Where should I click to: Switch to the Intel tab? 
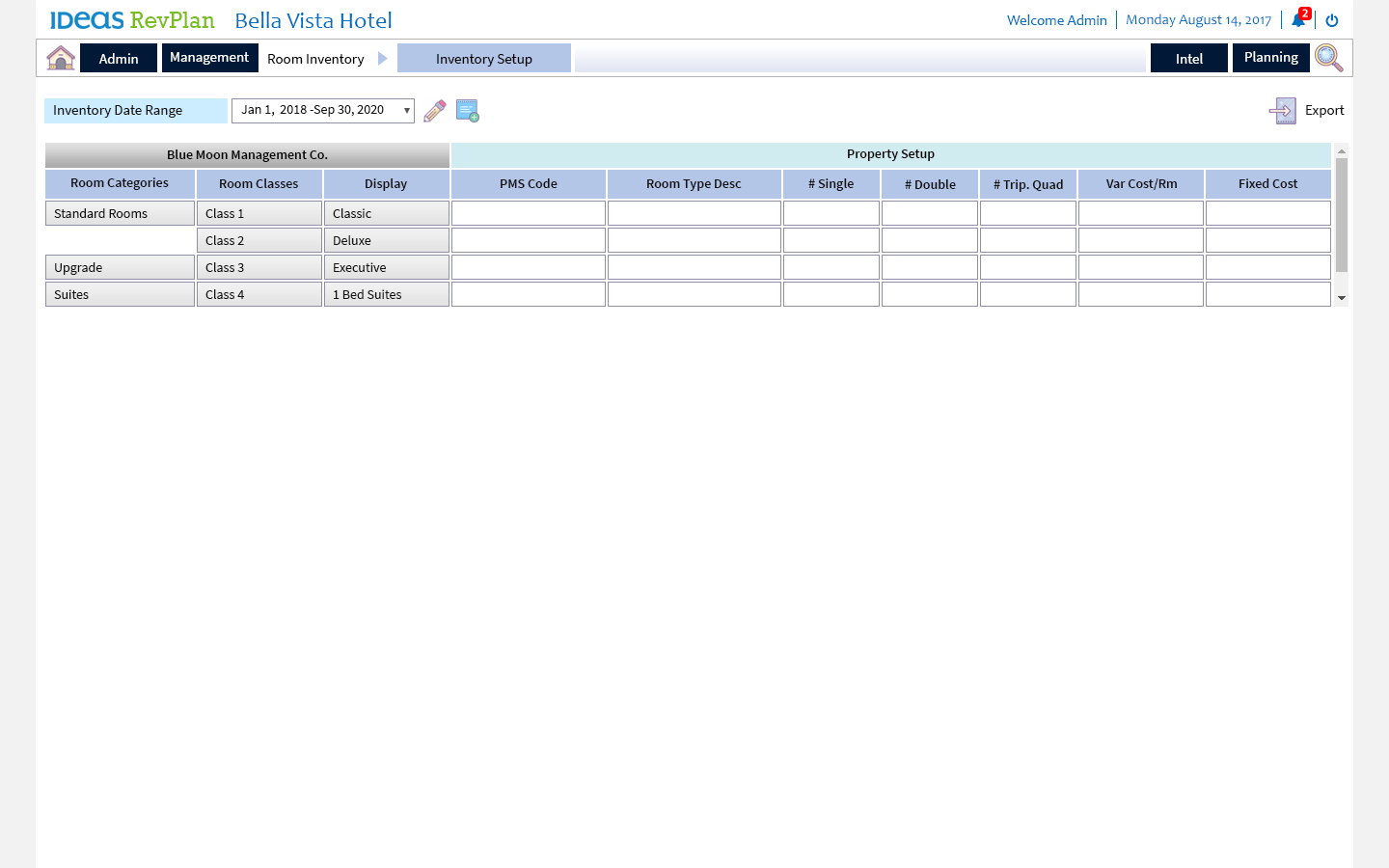click(x=1188, y=59)
